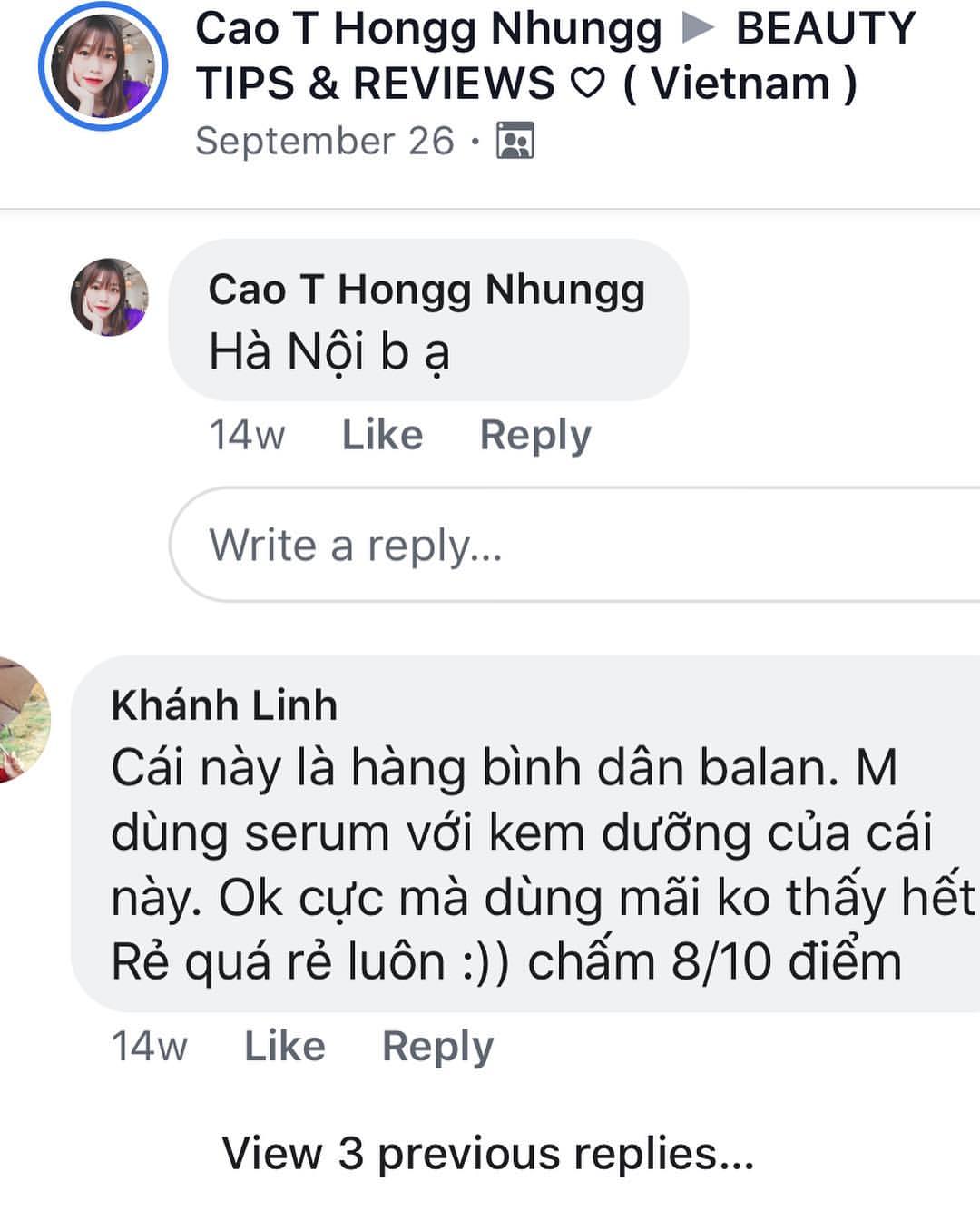Viewport: 980px width, 1221px height.
Task: Open Cao T Hongg Nhungg's profile from post header
Action: [x=428, y=28]
